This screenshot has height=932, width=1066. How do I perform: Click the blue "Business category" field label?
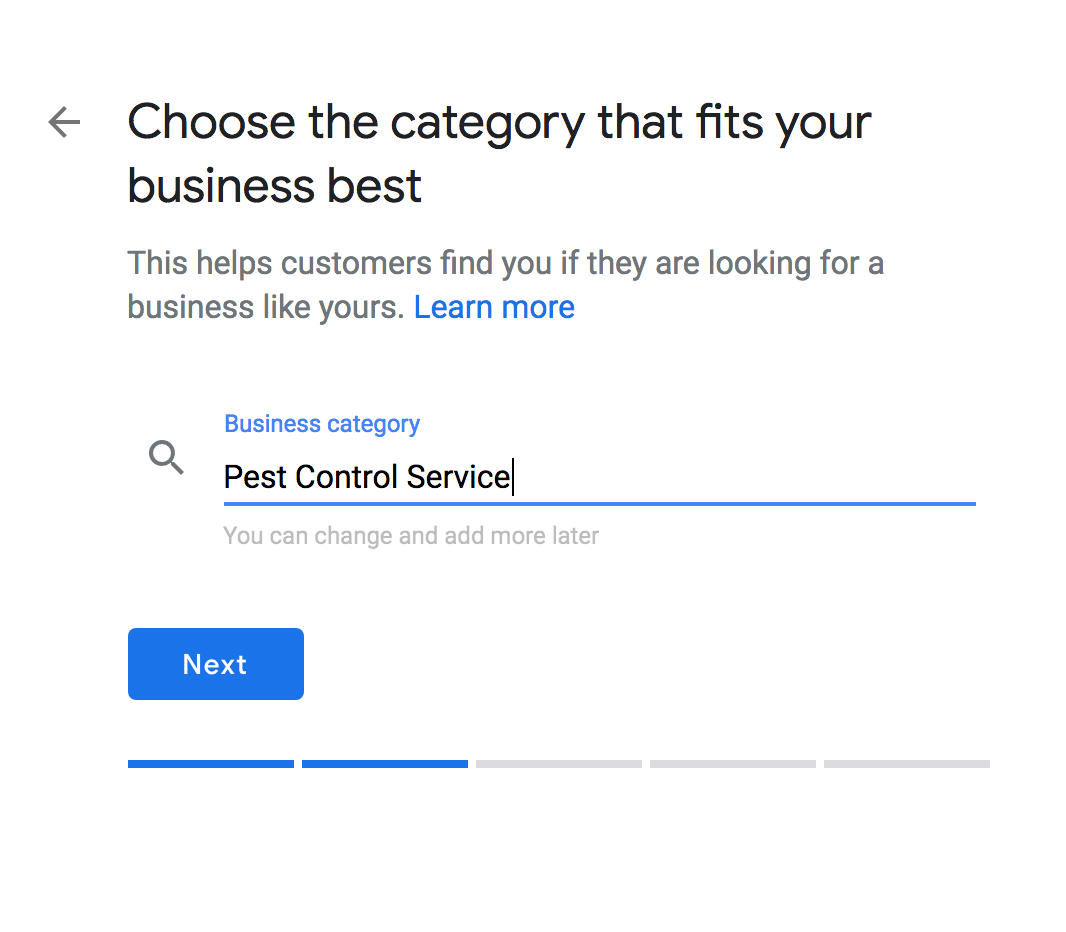(322, 424)
